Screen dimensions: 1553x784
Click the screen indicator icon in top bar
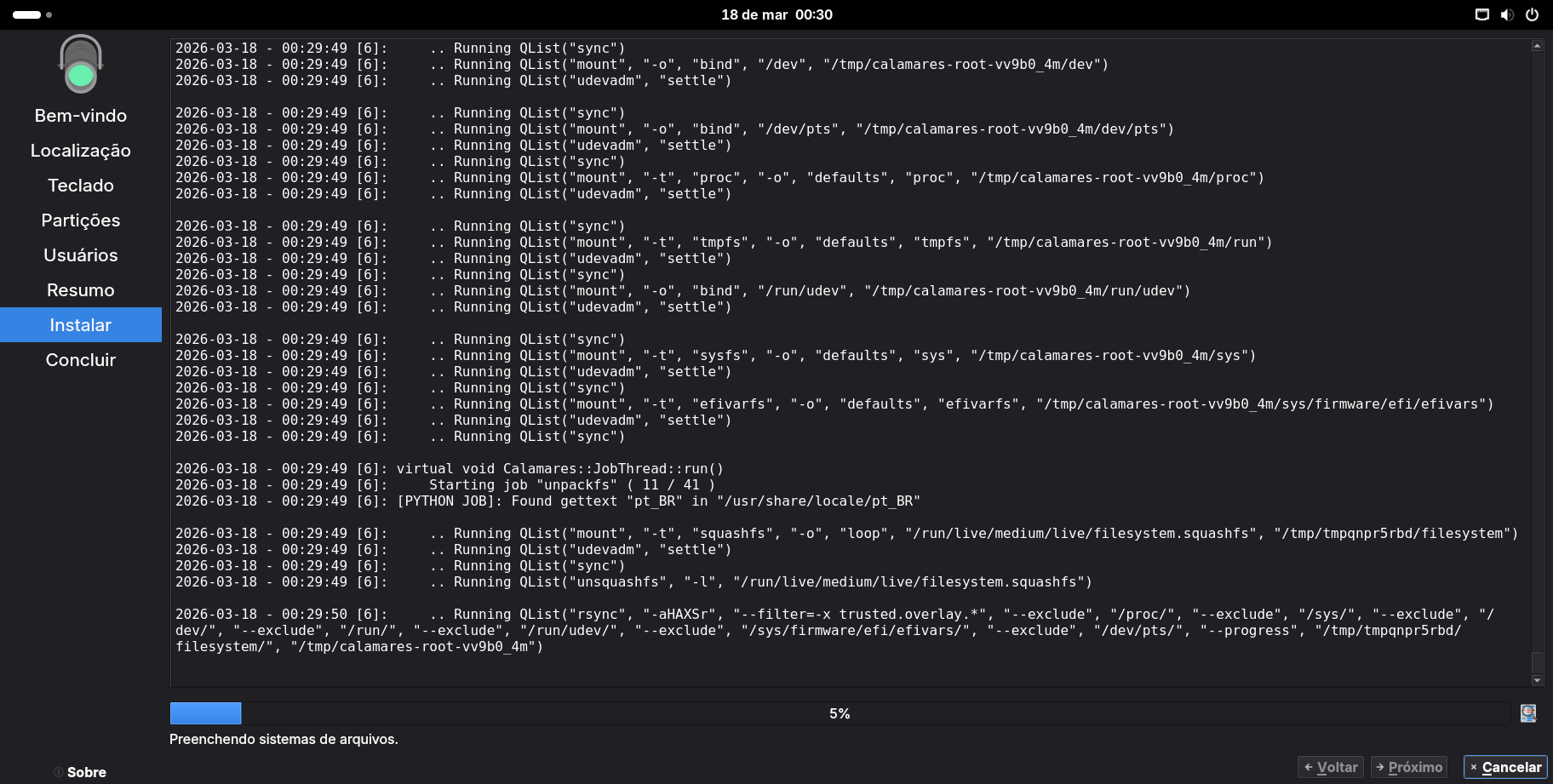tap(1482, 14)
